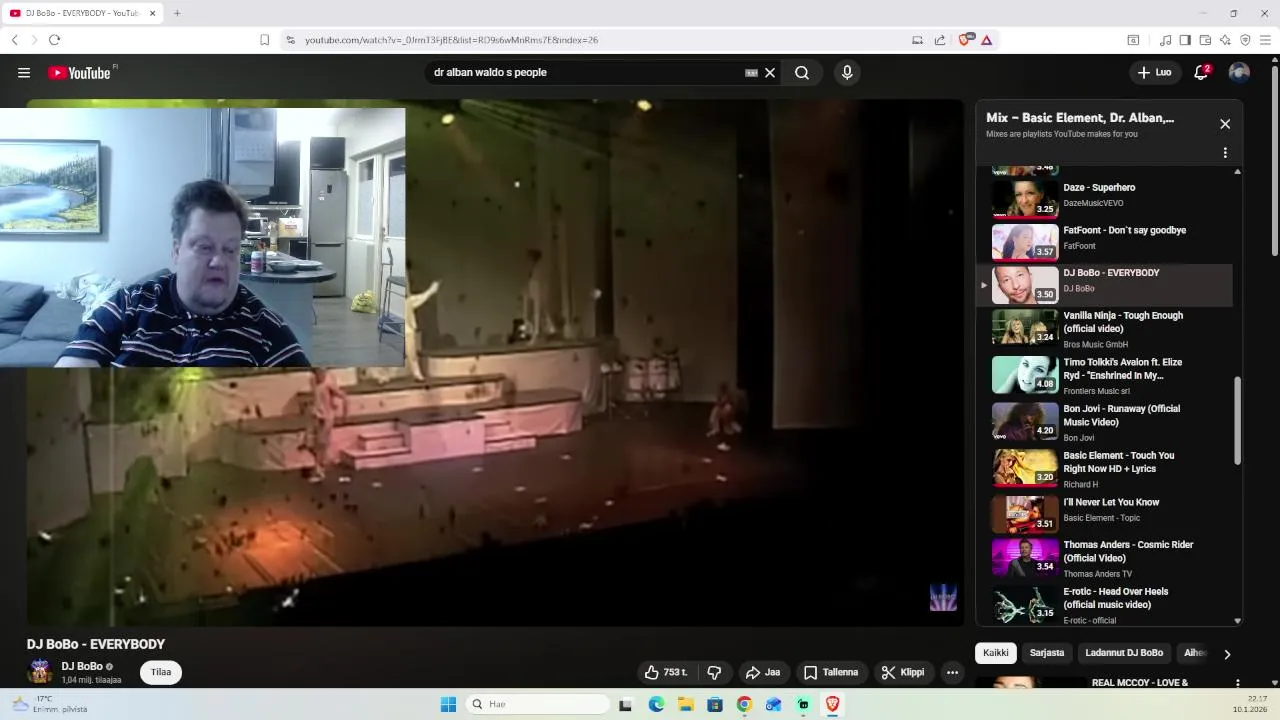Open the Luo create menu
Screen dimensions: 1280x720
[x=1154, y=72]
